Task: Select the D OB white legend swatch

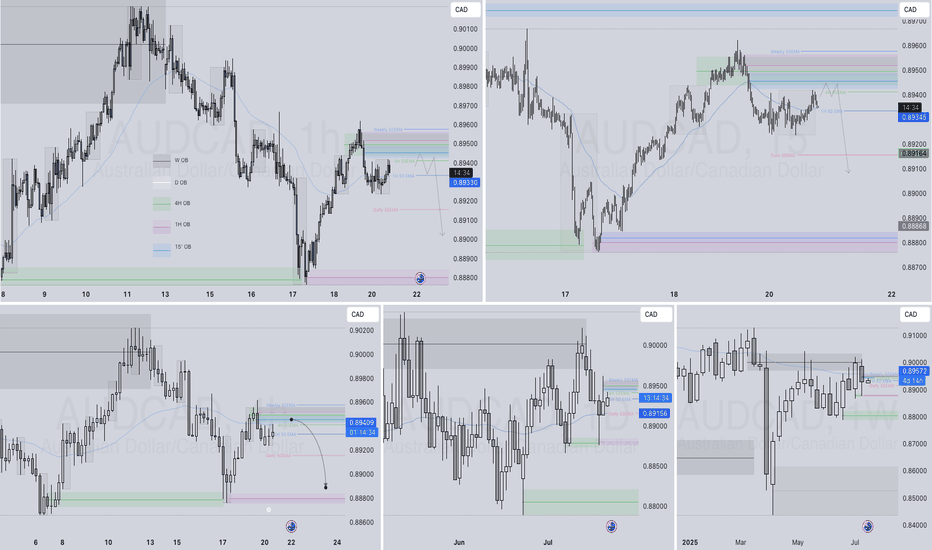Action: click(162, 183)
